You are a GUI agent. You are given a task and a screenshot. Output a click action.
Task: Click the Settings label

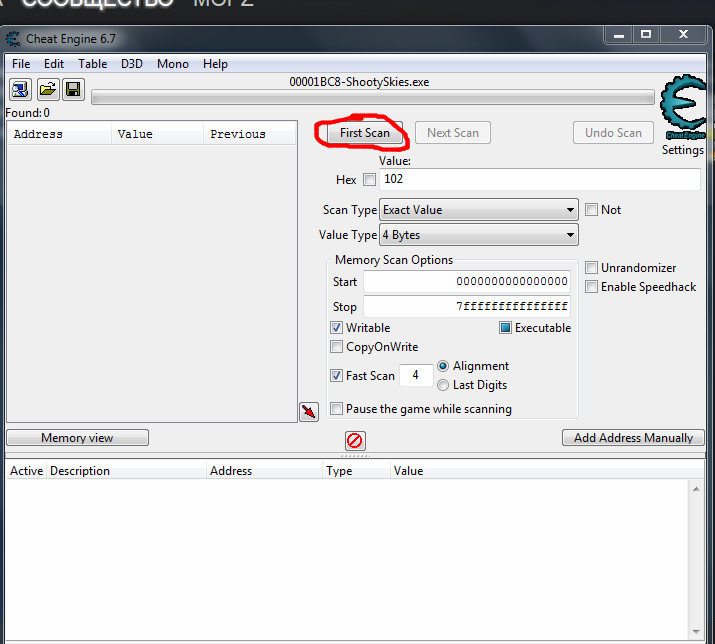point(683,150)
